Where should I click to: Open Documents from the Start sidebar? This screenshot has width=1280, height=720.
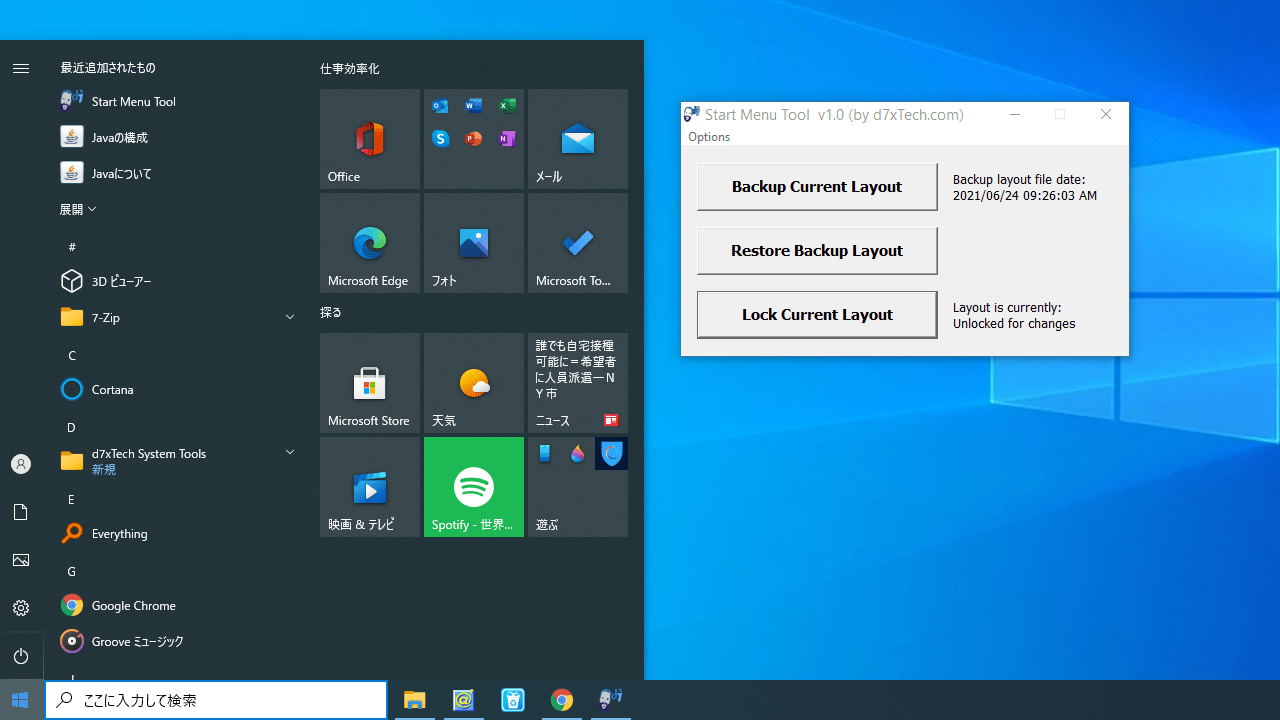click(21, 512)
